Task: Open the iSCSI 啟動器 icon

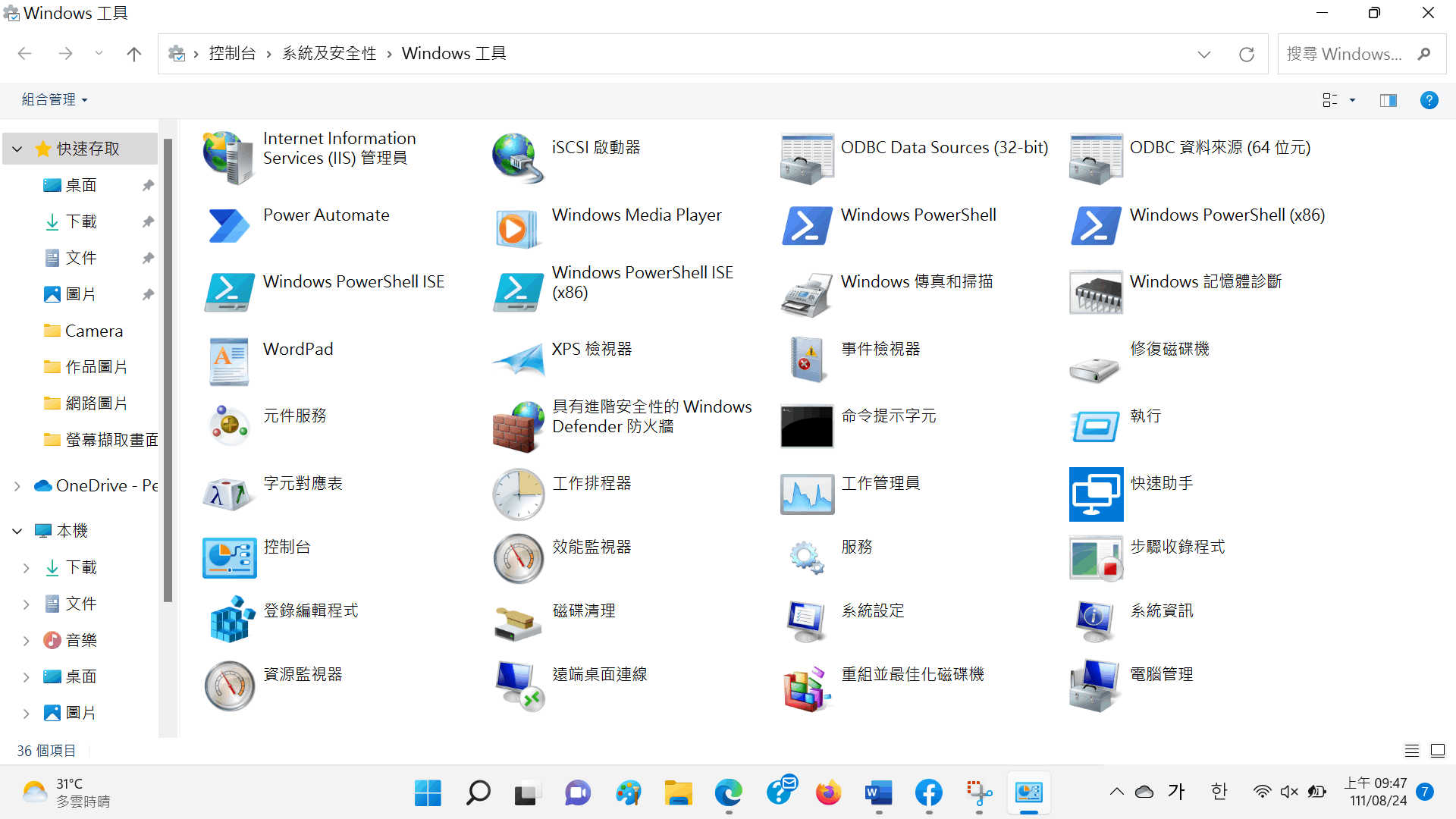Action: pos(518,158)
